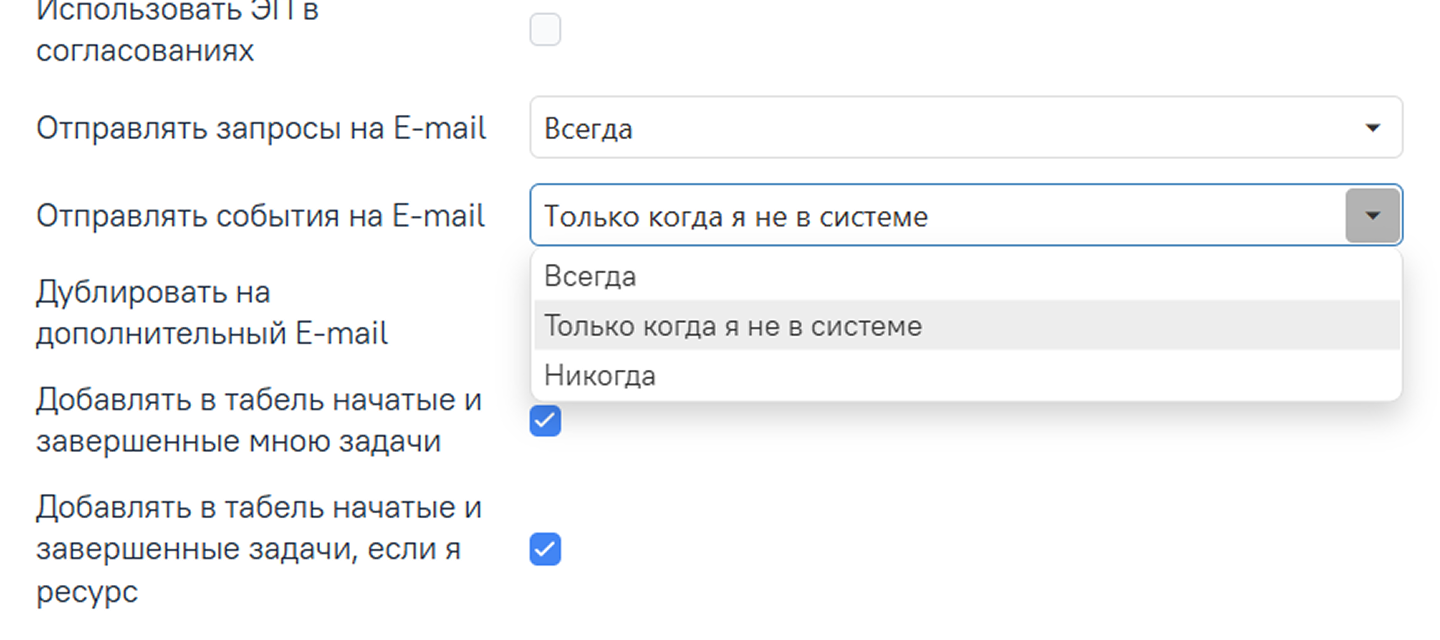This screenshot has height=640, width=1440.
Task: Click gray arrow button of events E-mail combo
Action: click(x=1373, y=216)
